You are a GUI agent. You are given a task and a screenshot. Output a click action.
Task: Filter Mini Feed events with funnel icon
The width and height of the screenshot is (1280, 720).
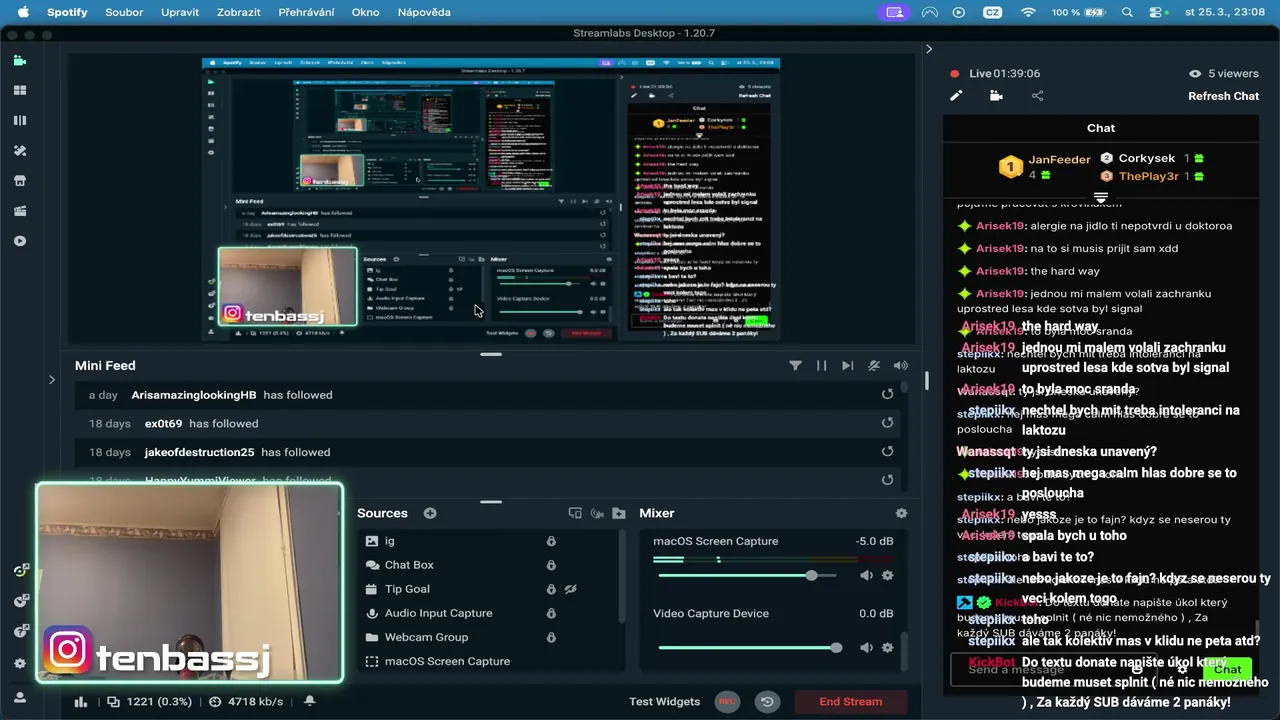[795, 366]
